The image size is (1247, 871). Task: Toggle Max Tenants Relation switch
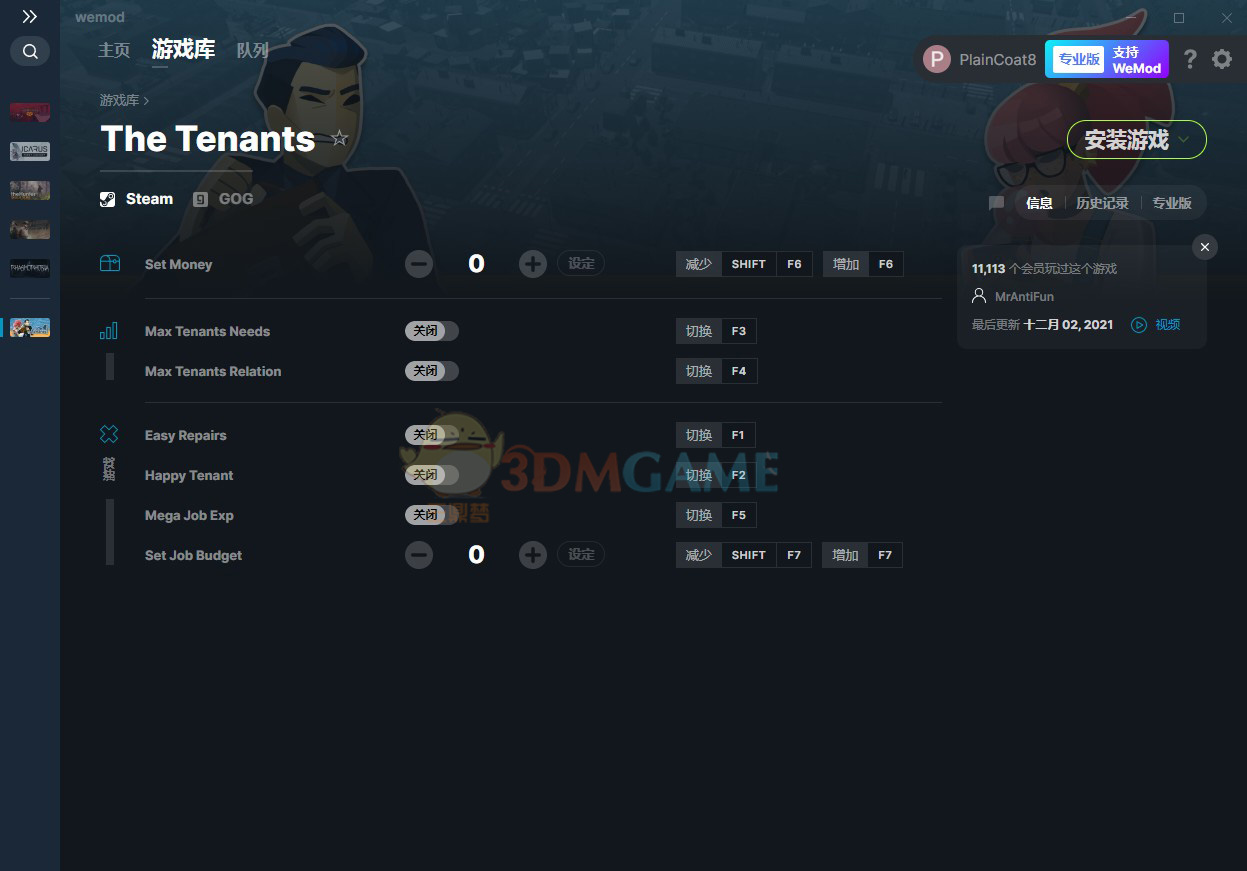(x=432, y=371)
